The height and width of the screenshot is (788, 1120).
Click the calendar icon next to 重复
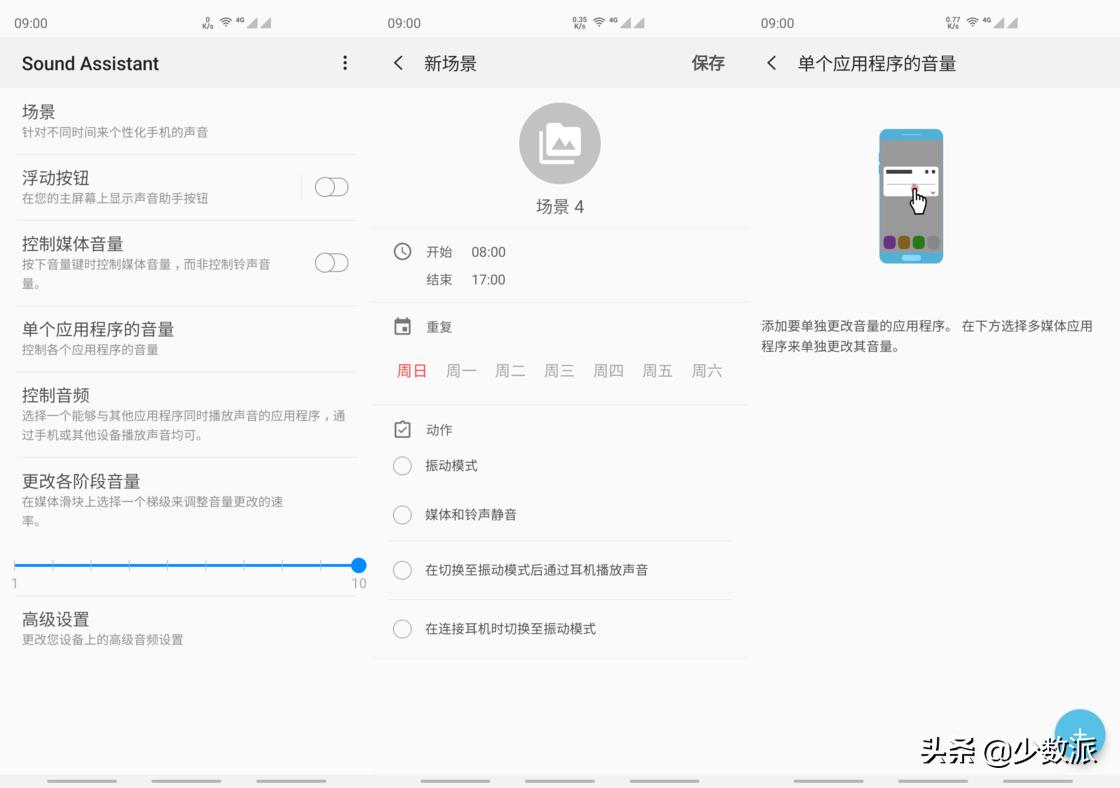[402, 326]
